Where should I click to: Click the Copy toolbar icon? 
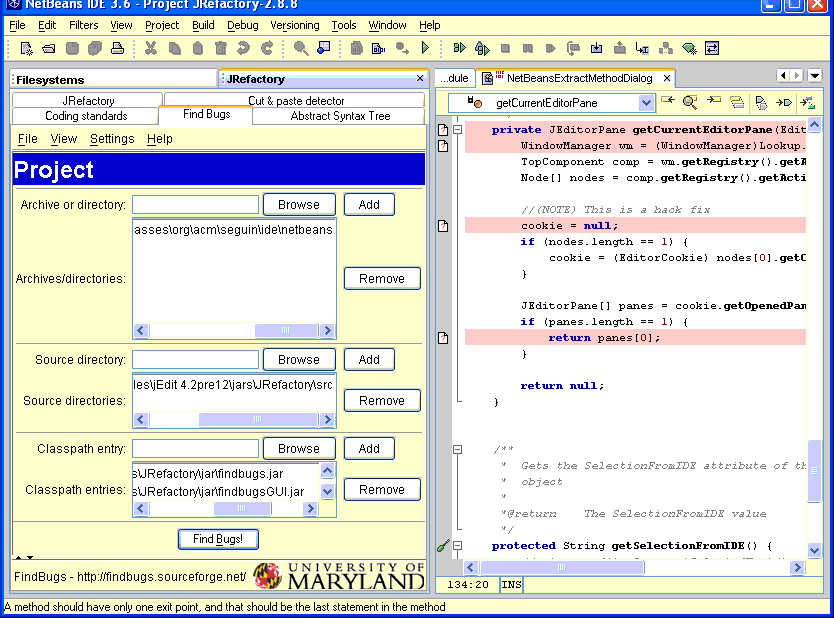[174, 48]
